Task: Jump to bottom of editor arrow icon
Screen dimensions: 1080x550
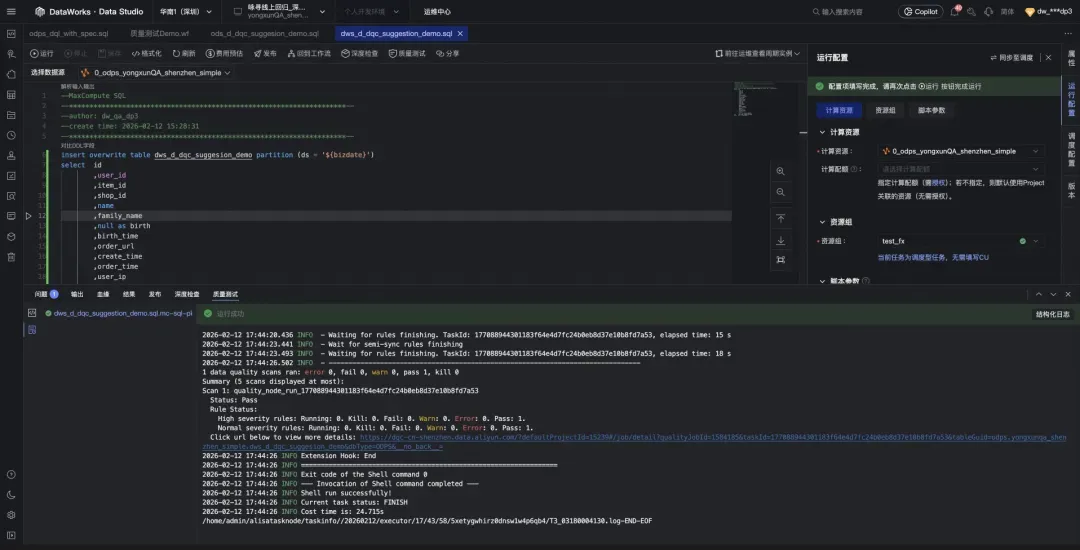Action: [780, 240]
